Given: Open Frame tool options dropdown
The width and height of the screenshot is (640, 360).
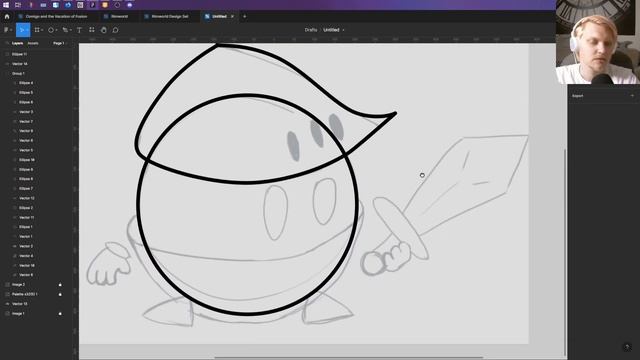Looking at the screenshot, I should (x=42, y=30).
